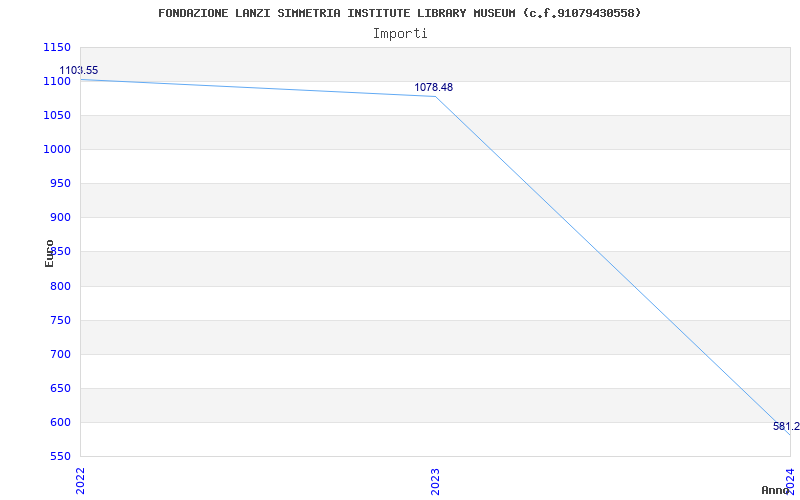The image size is (800, 500).
Task: Click the 2022 x-axis label
Action: pyautogui.click(x=81, y=481)
